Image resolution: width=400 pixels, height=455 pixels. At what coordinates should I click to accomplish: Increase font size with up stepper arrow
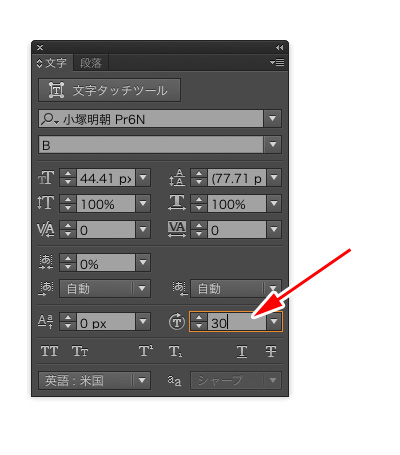[68, 173]
